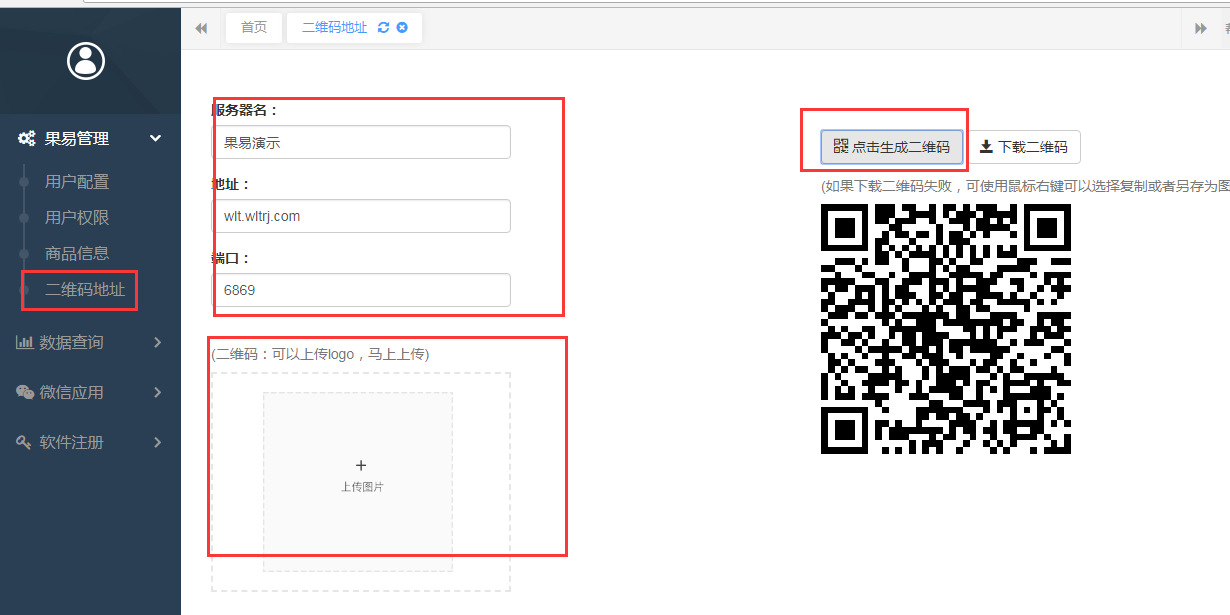Screen dimensions: 1230x615
Task: Click the user avatar icon in sidebar
Action: point(86,61)
